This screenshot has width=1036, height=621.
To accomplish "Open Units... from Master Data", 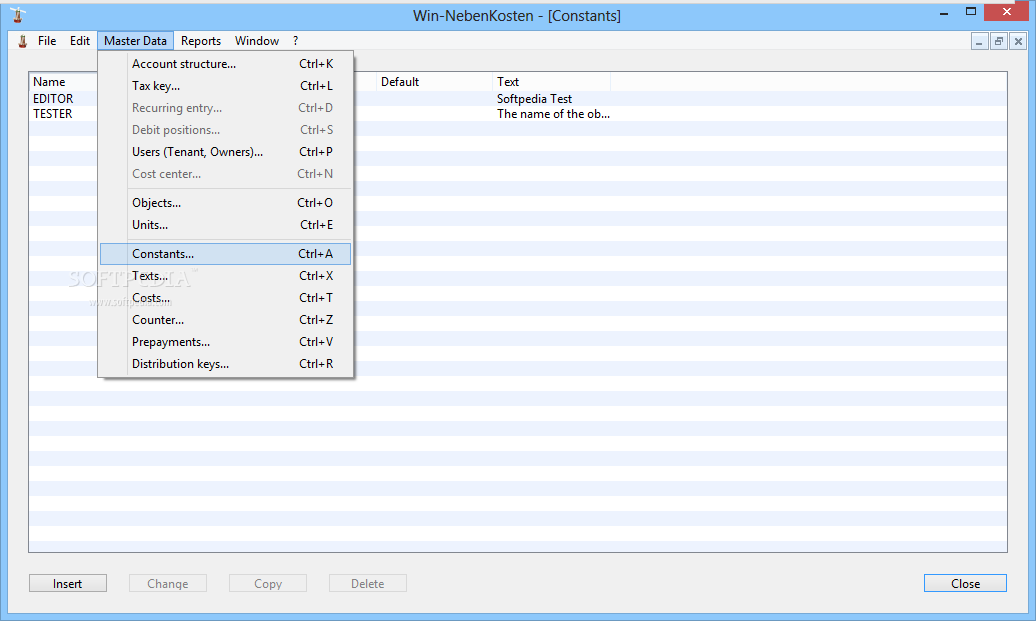I will (x=225, y=225).
